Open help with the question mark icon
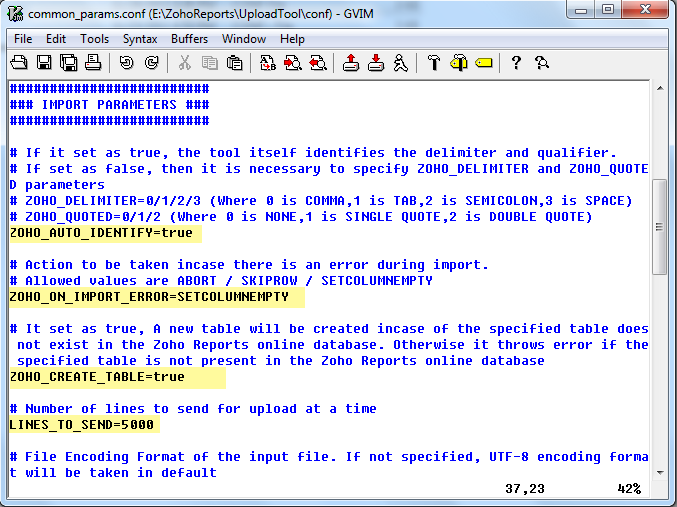Screen dimensions: 677x507 click(x=516, y=63)
